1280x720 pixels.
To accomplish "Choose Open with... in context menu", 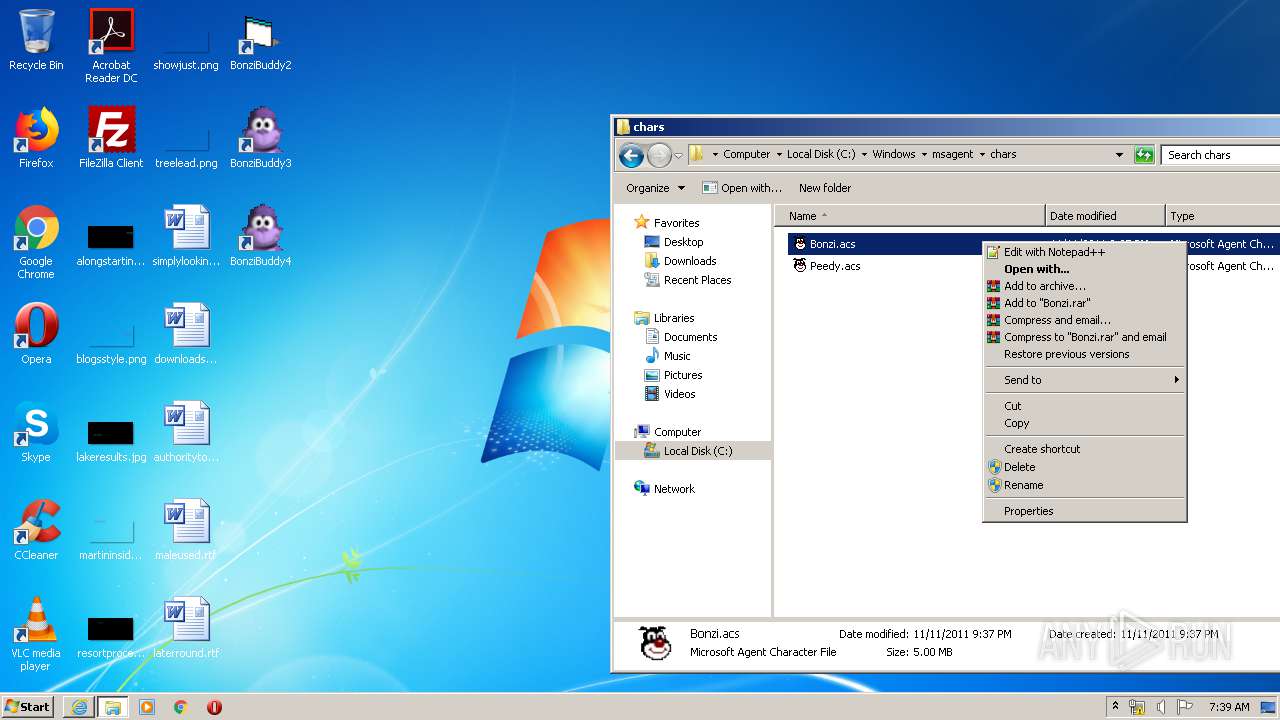I will tap(1085, 269).
